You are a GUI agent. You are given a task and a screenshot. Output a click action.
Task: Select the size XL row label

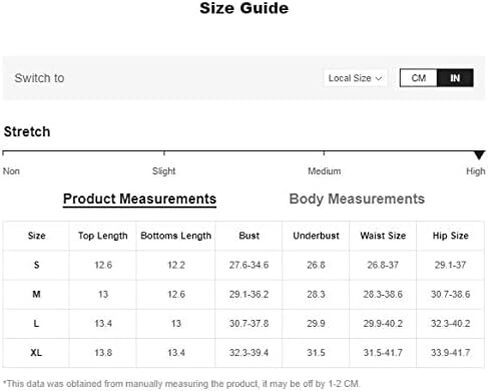coord(36,353)
